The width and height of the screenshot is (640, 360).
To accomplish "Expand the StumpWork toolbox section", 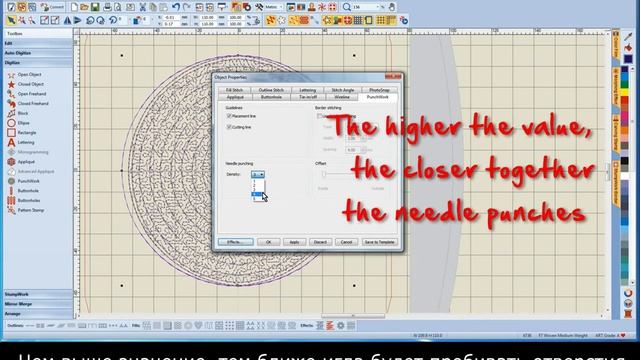I will [38, 294].
